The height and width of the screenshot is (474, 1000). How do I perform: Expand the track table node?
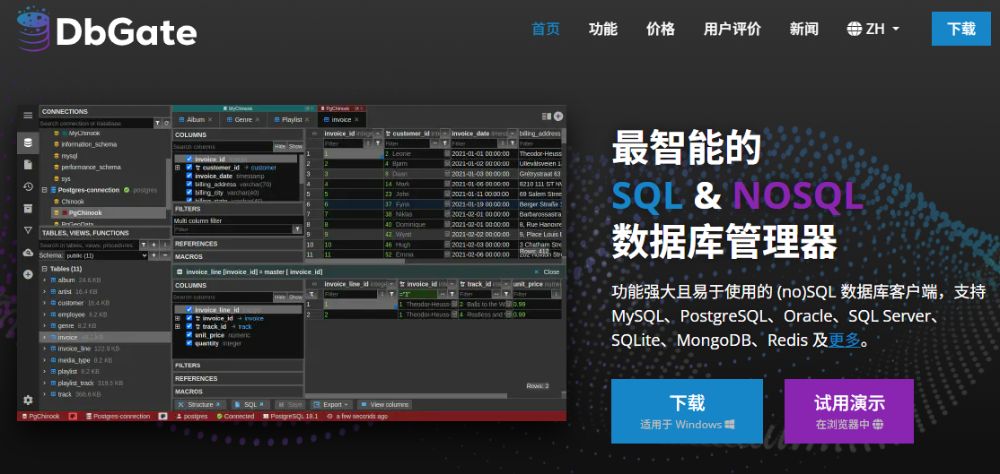pos(45,394)
